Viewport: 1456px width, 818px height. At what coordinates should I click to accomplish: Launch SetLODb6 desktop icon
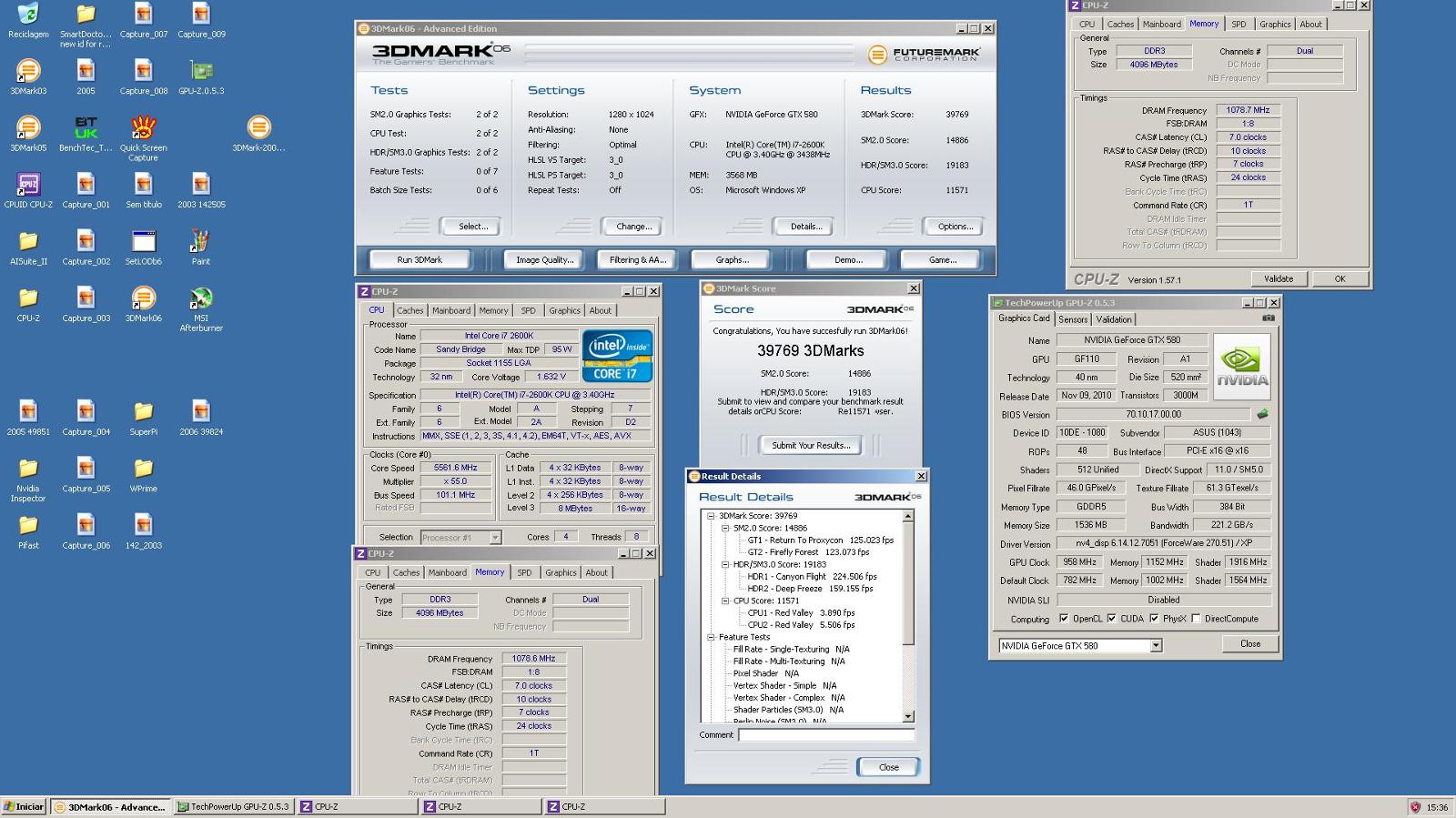143,247
